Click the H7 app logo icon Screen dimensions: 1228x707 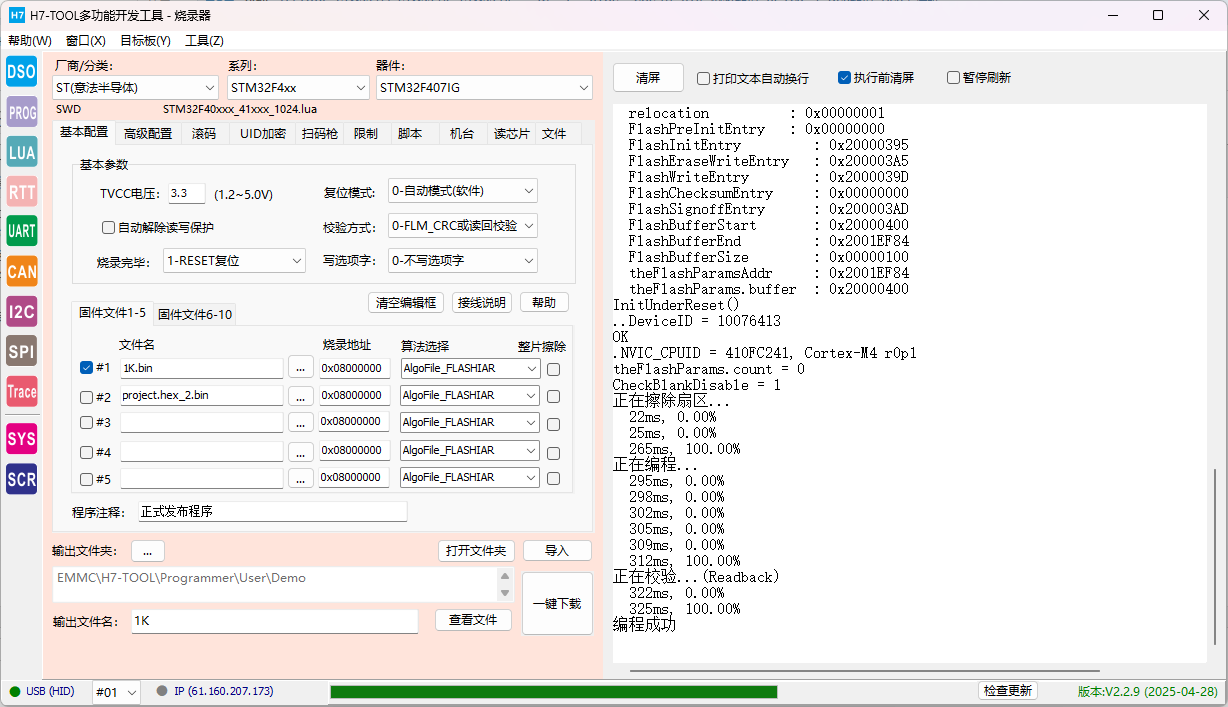click(17, 15)
